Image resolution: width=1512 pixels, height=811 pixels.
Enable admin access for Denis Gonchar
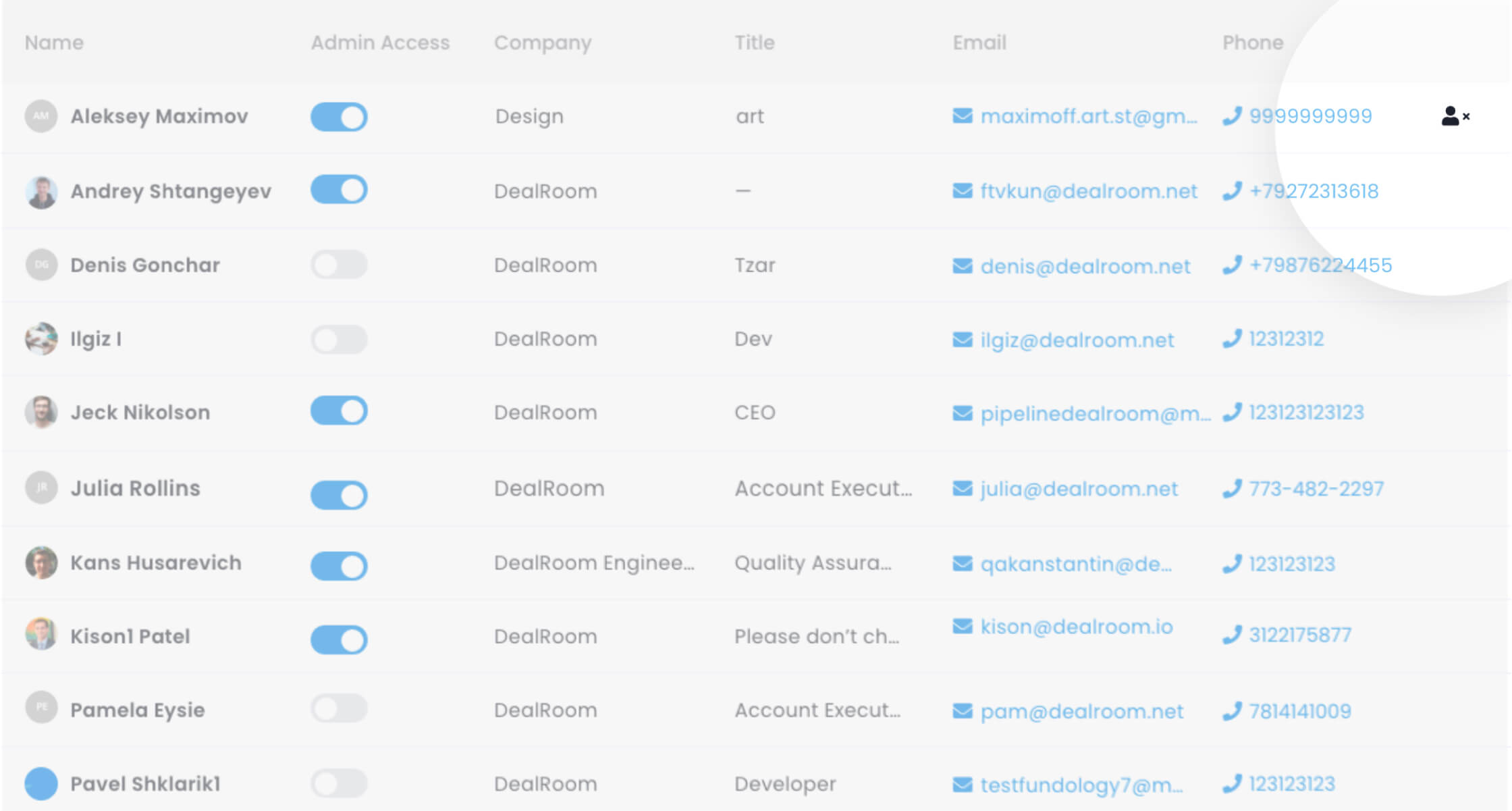[x=339, y=265]
